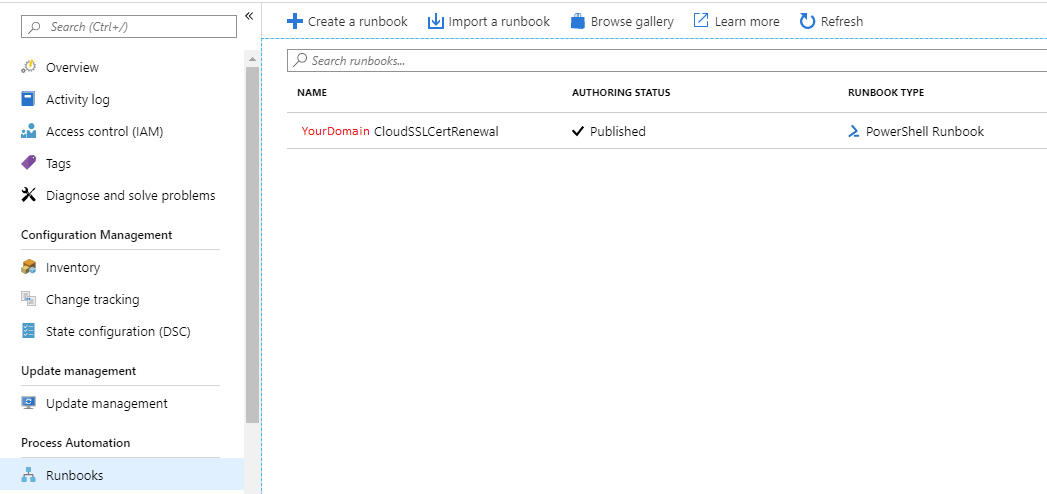Screen dimensions: 1047x494
Task: Focus the Search runbooks field
Action: pos(666,60)
